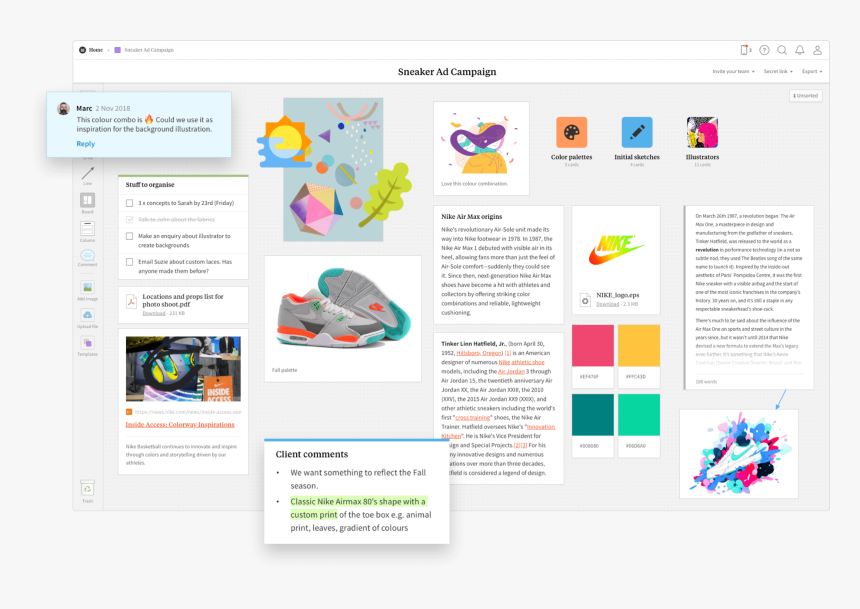
Task: Click the 'Client comments' note heading
Action: pos(312,454)
